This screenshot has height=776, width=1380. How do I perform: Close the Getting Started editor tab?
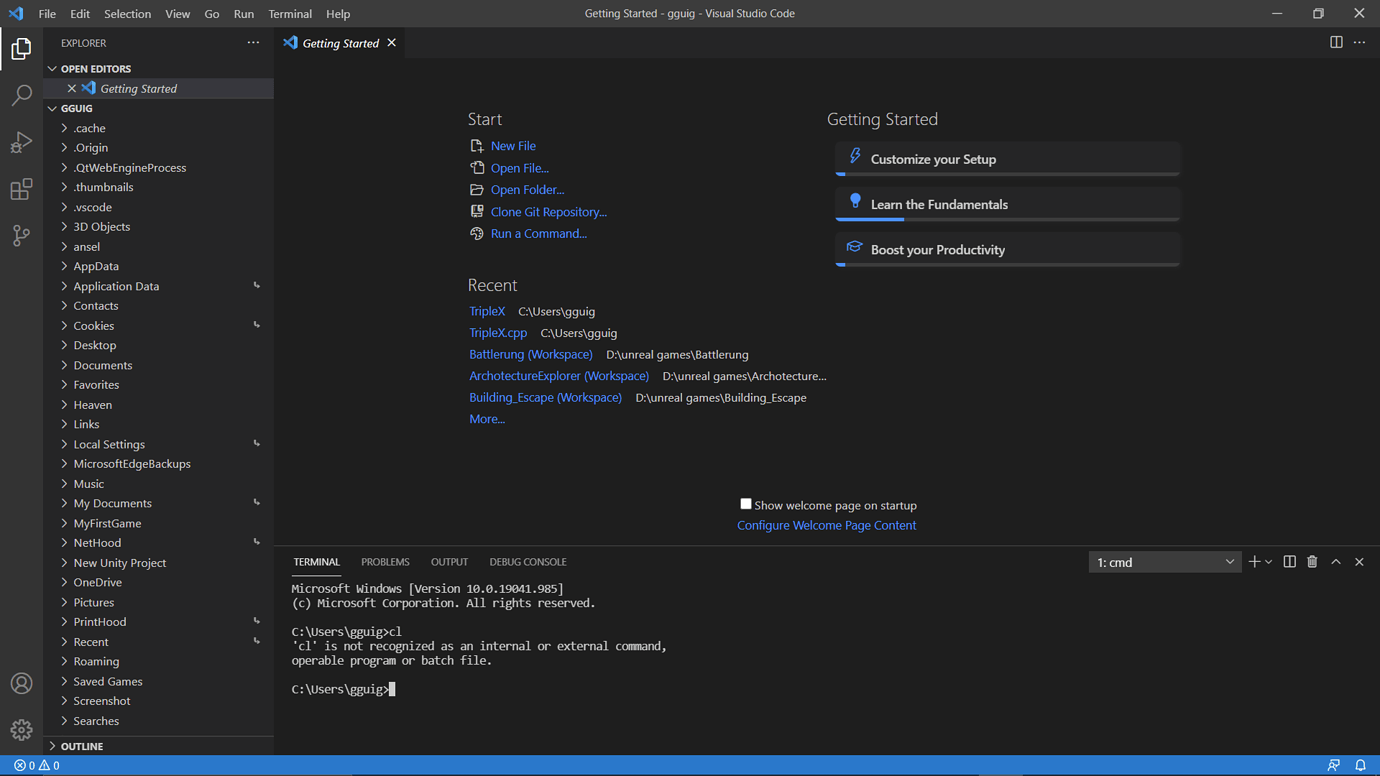(392, 43)
